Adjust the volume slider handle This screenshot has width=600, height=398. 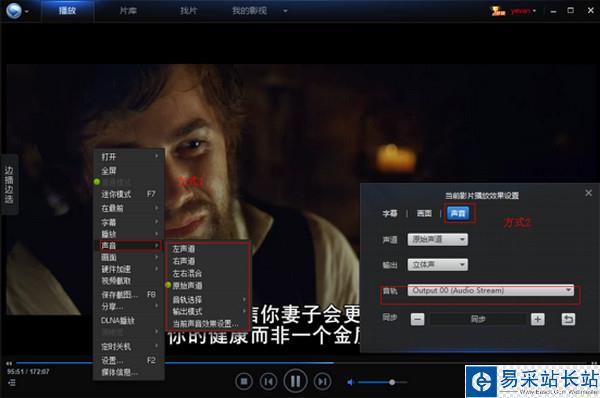[392, 382]
